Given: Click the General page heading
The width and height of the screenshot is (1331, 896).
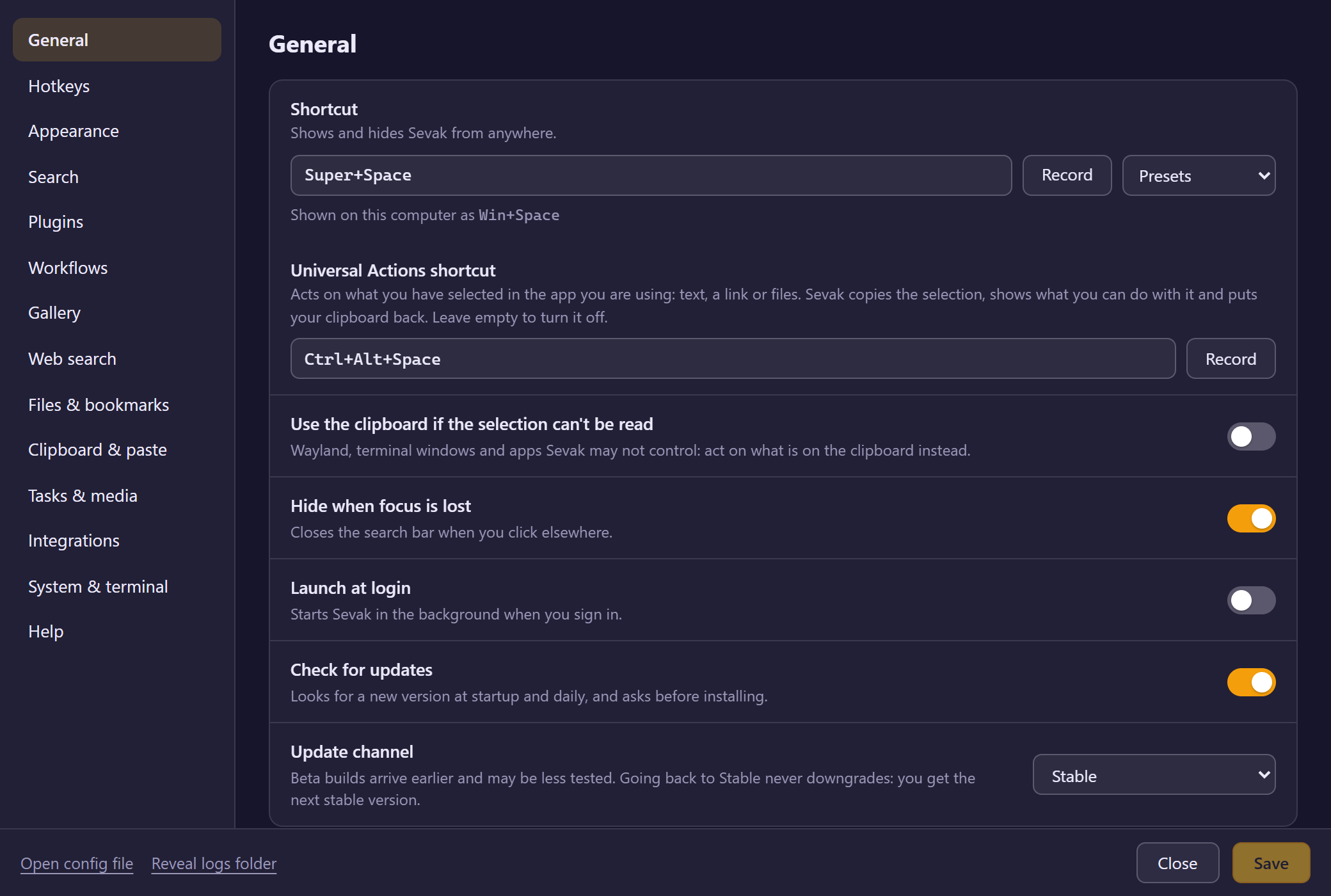Looking at the screenshot, I should point(312,44).
